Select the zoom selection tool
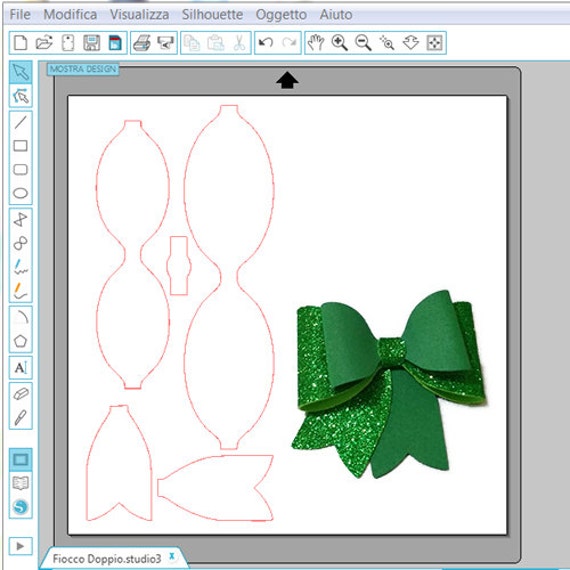The height and width of the screenshot is (570, 570). click(x=387, y=43)
